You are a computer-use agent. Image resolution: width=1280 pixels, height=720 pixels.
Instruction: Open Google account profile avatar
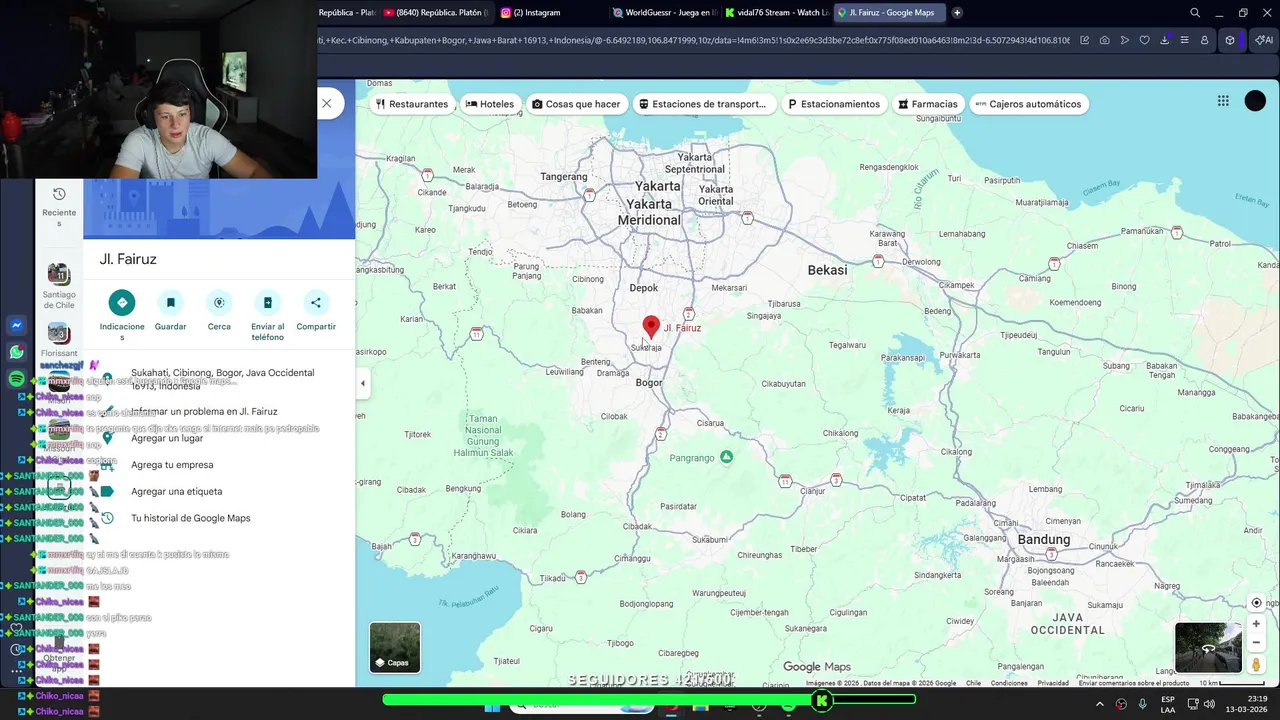[1255, 101]
